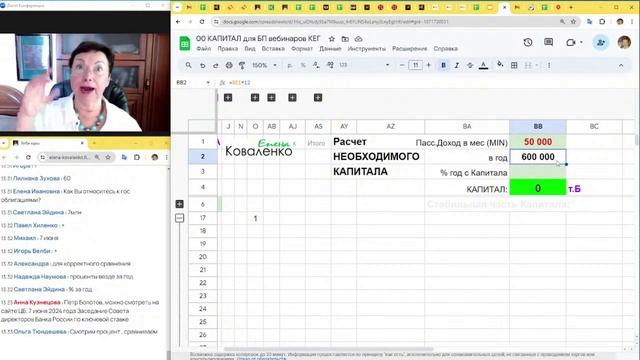Open the Расширения menu
Screen dimensions: 640x360
point(409,49)
